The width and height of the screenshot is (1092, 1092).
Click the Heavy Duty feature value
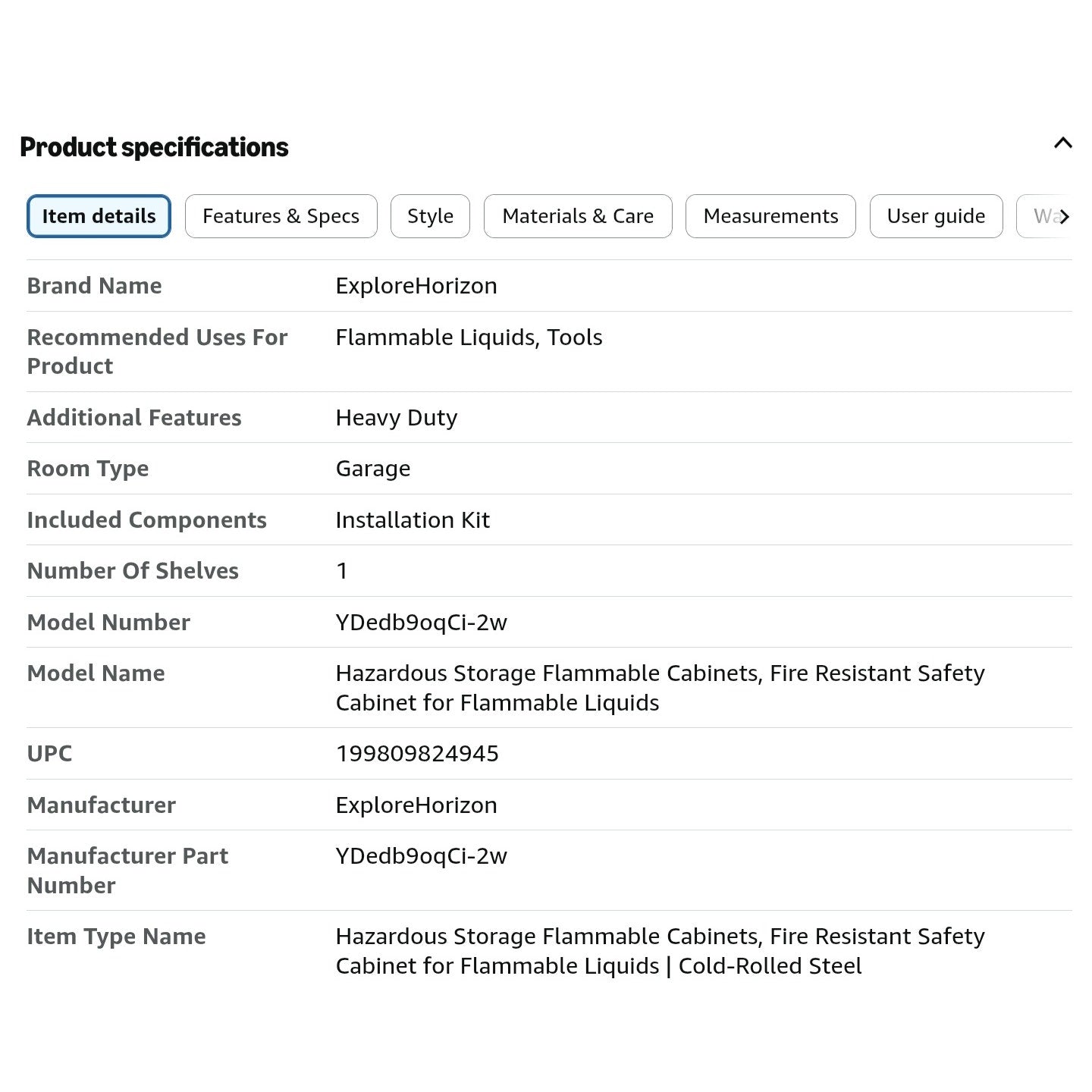point(397,418)
